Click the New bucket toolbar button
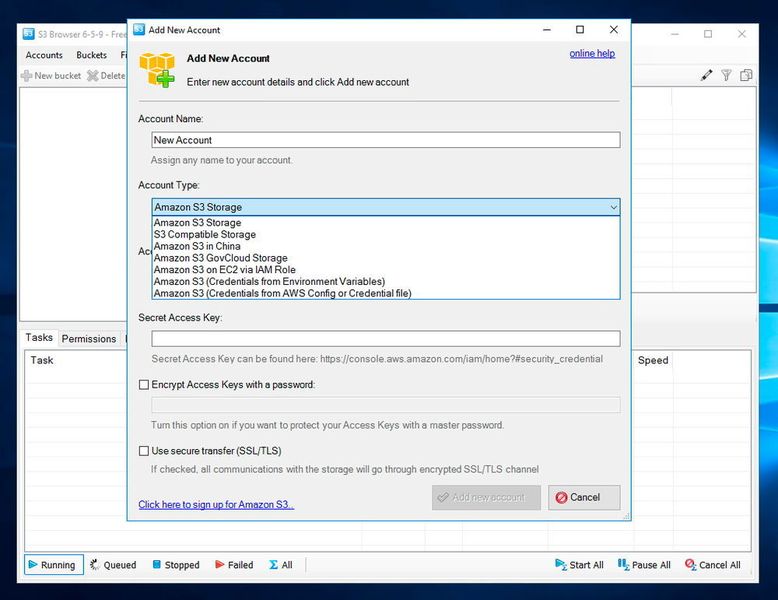This screenshot has height=600, width=778. (51, 75)
